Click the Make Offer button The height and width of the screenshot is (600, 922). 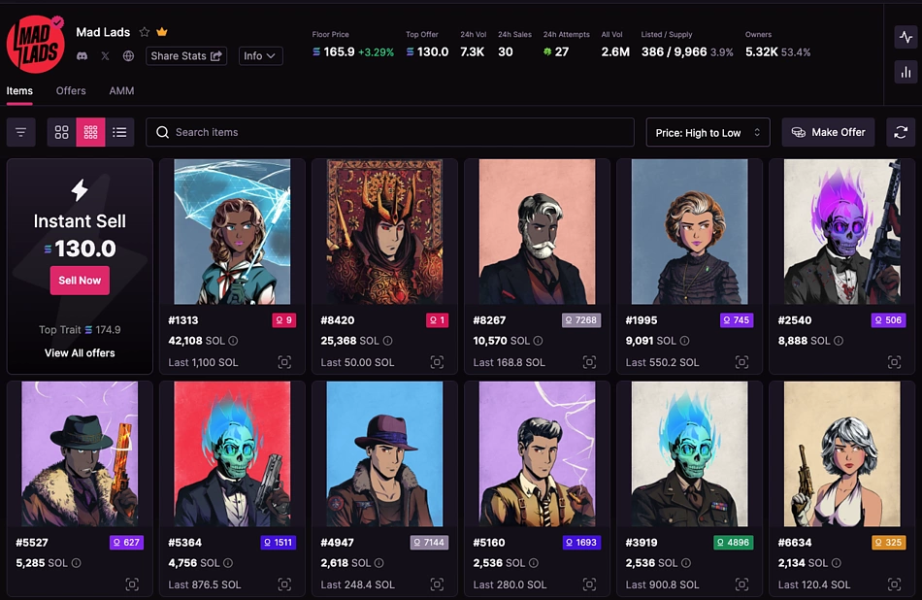(x=828, y=132)
